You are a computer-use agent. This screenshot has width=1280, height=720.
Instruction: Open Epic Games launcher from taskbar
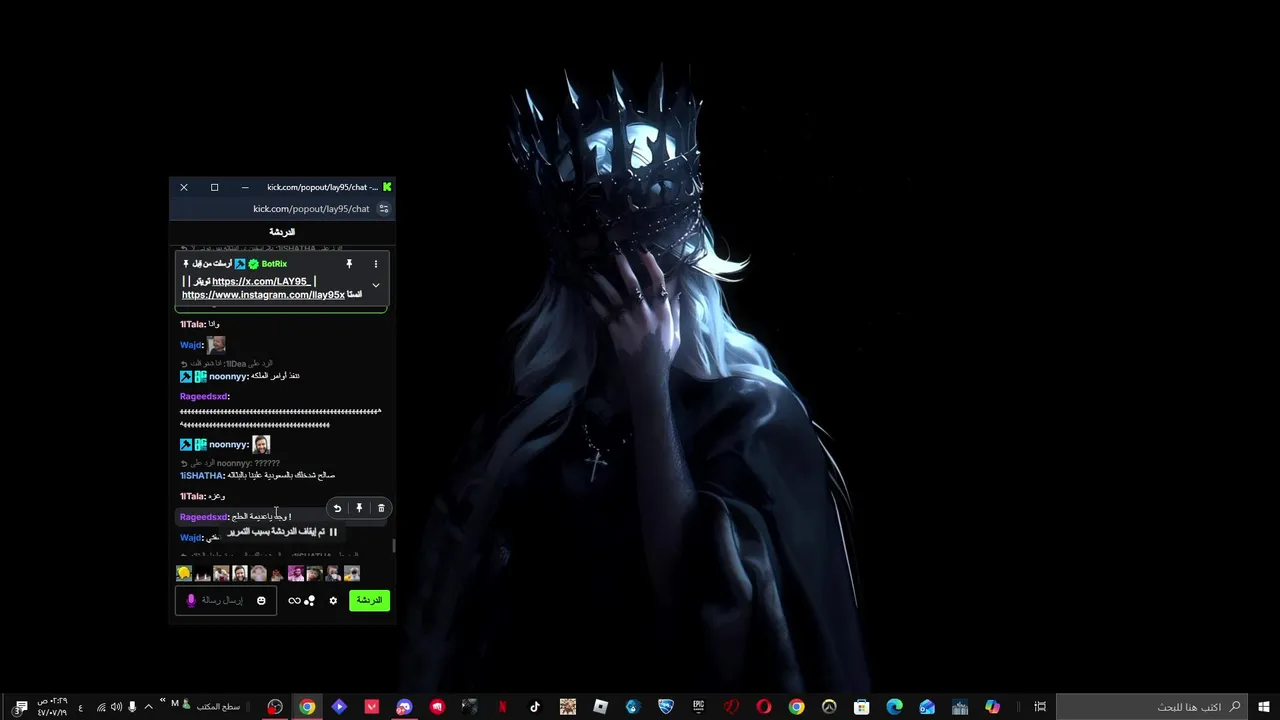[x=698, y=707]
